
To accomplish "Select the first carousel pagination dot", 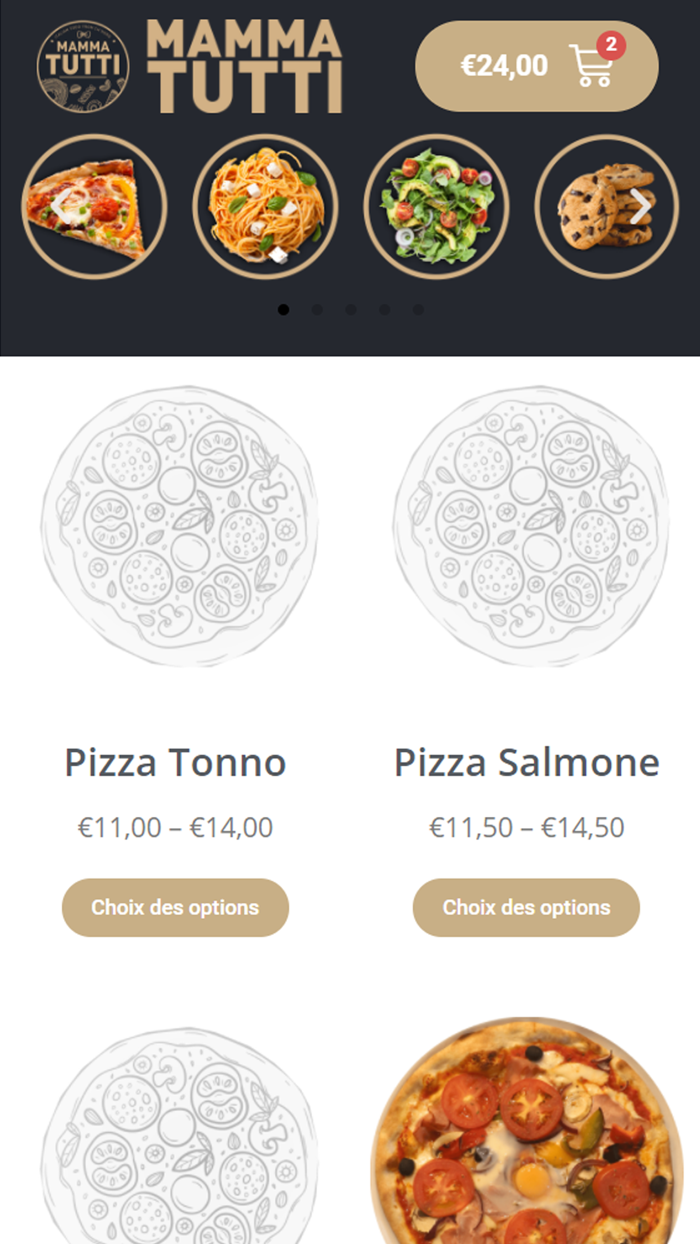I will point(284,310).
